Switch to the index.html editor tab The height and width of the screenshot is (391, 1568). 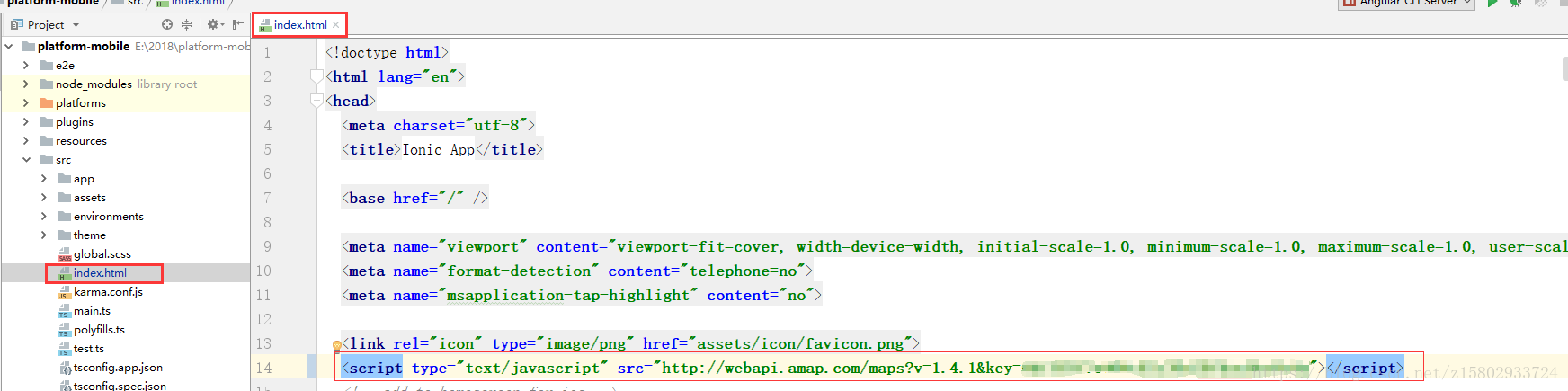[299, 24]
